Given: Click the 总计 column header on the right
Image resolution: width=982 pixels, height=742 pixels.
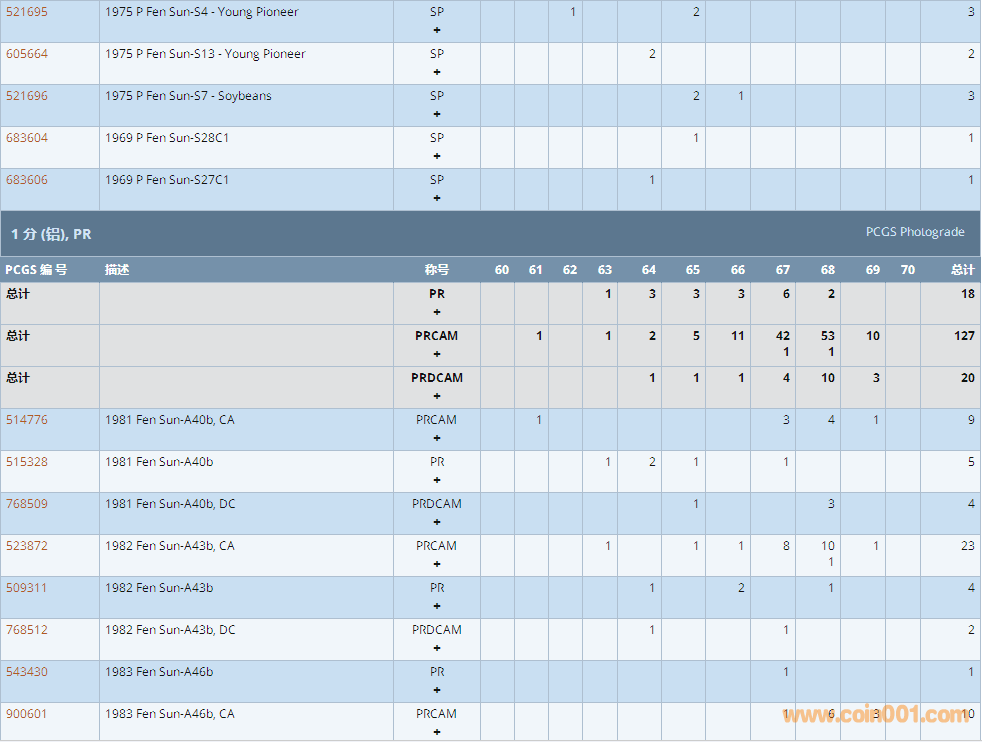Looking at the screenshot, I should (962, 270).
